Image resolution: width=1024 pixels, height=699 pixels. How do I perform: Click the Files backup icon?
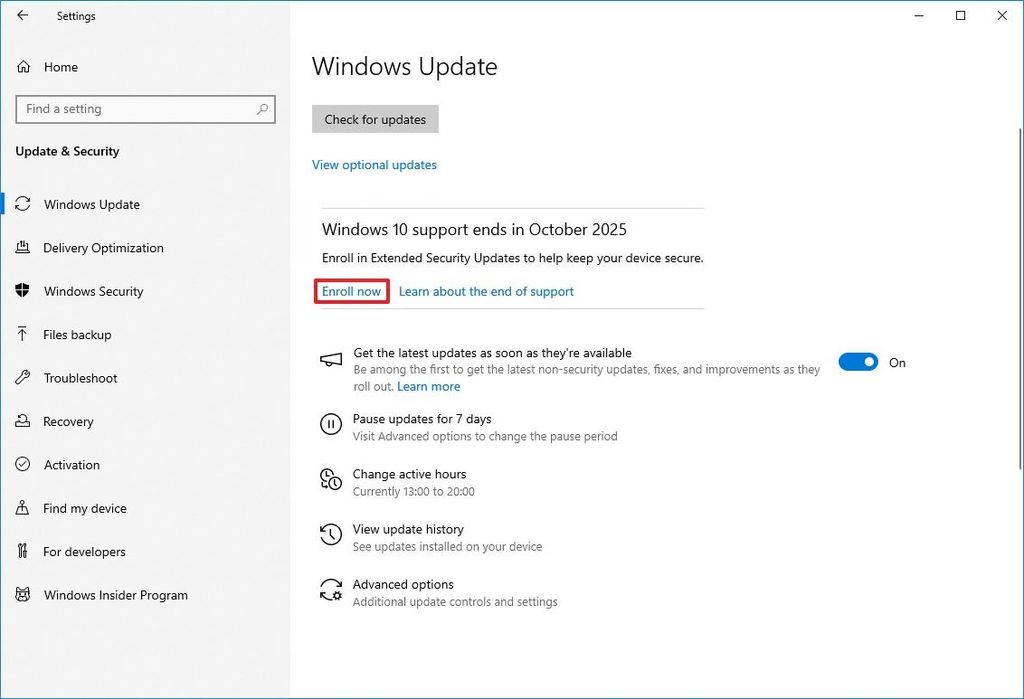coord(23,335)
